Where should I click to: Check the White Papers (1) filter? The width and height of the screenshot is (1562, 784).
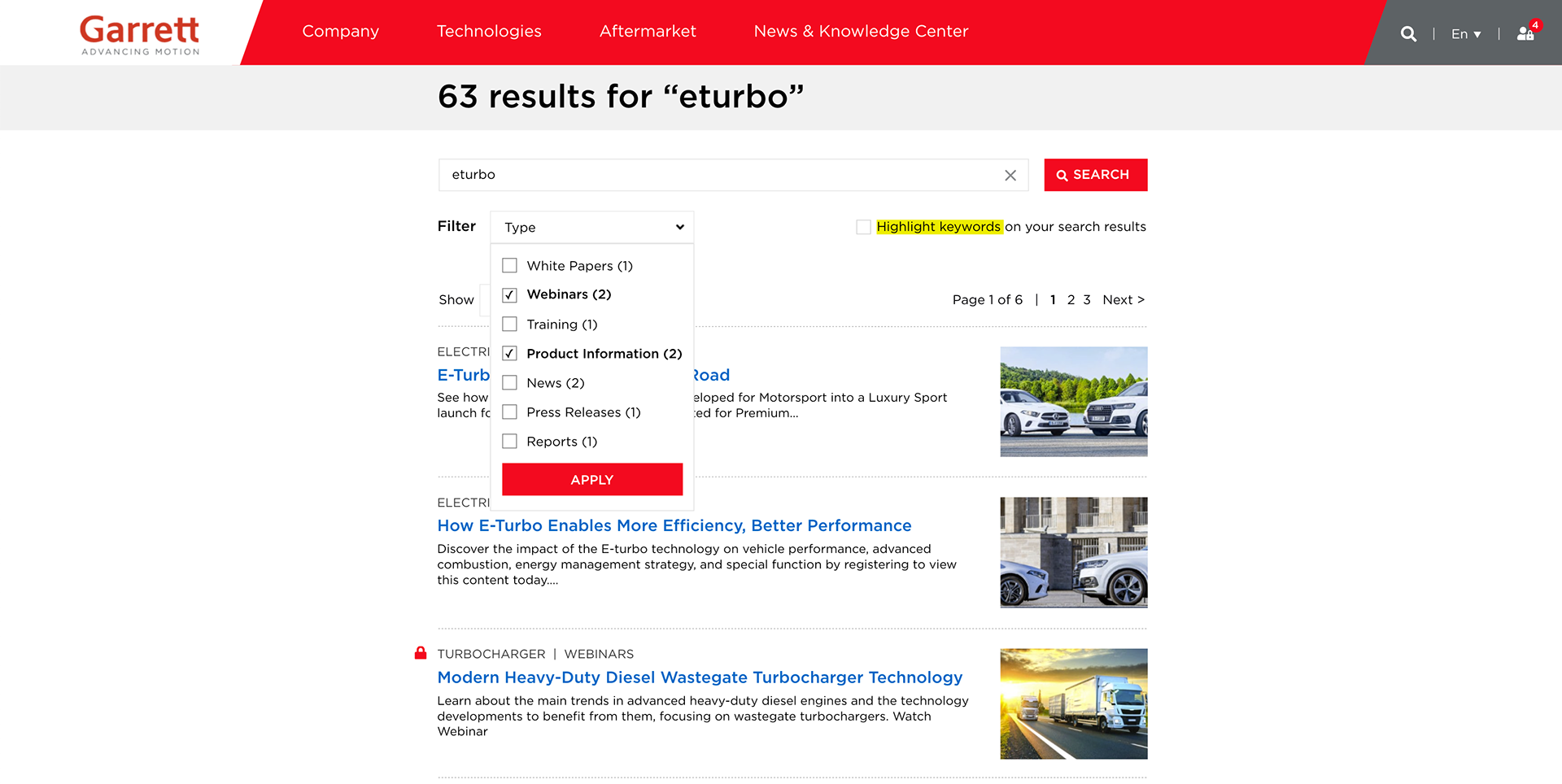(509, 266)
